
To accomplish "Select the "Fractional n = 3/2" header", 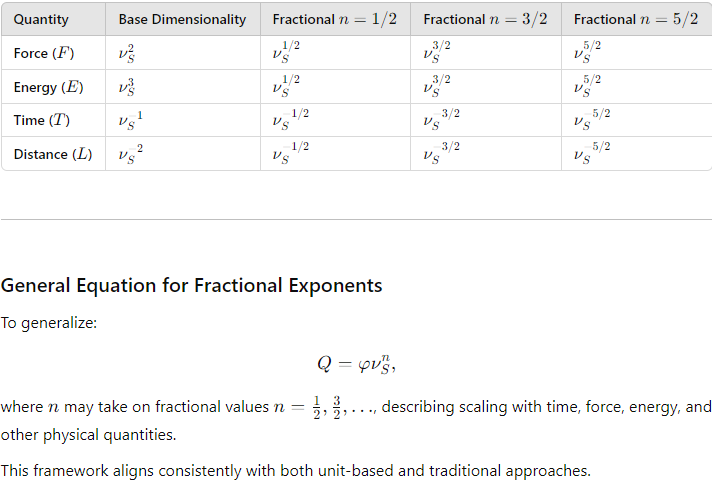I will (485, 20).
